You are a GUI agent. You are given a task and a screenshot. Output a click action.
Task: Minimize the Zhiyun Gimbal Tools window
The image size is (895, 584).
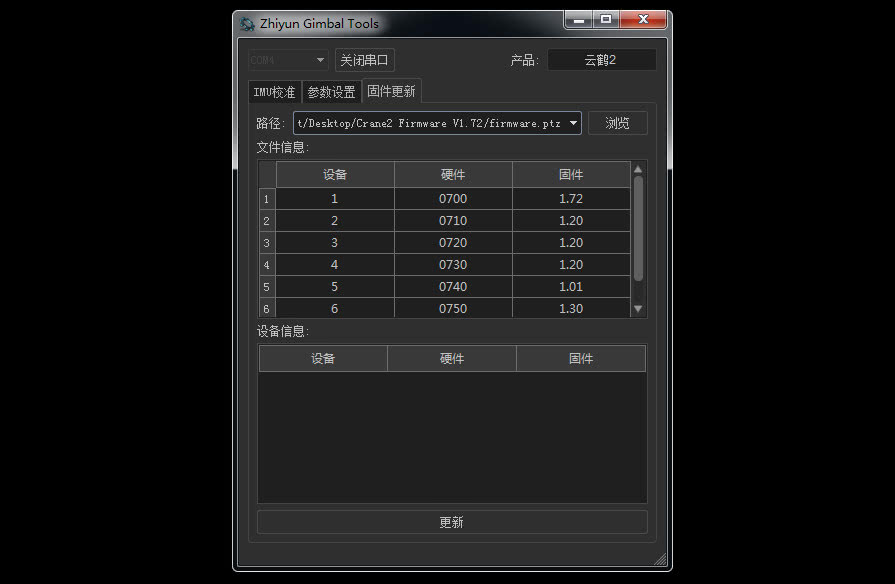click(x=579, y=19)
